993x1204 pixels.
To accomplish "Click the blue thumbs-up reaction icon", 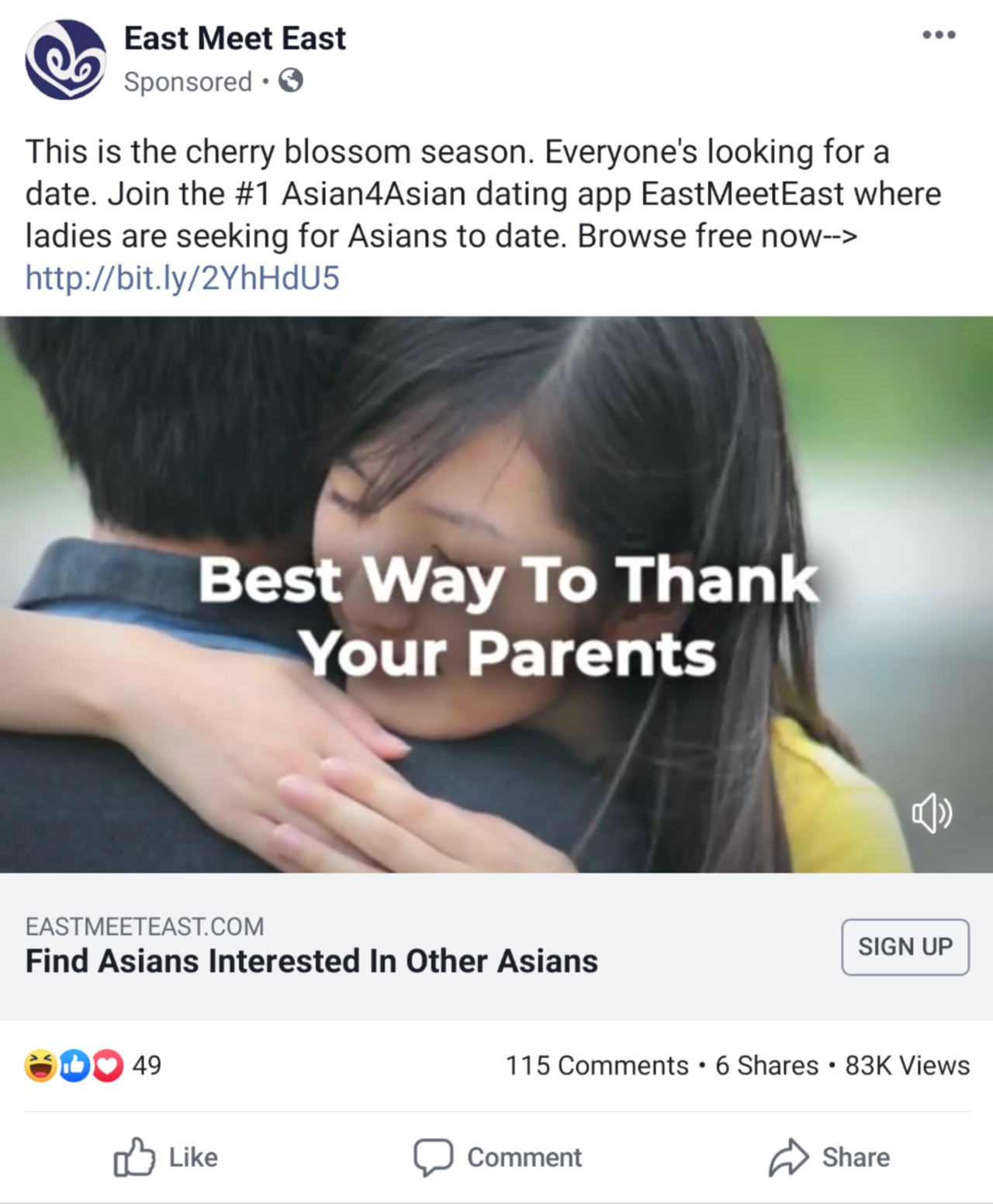I will click(74, 1065).
